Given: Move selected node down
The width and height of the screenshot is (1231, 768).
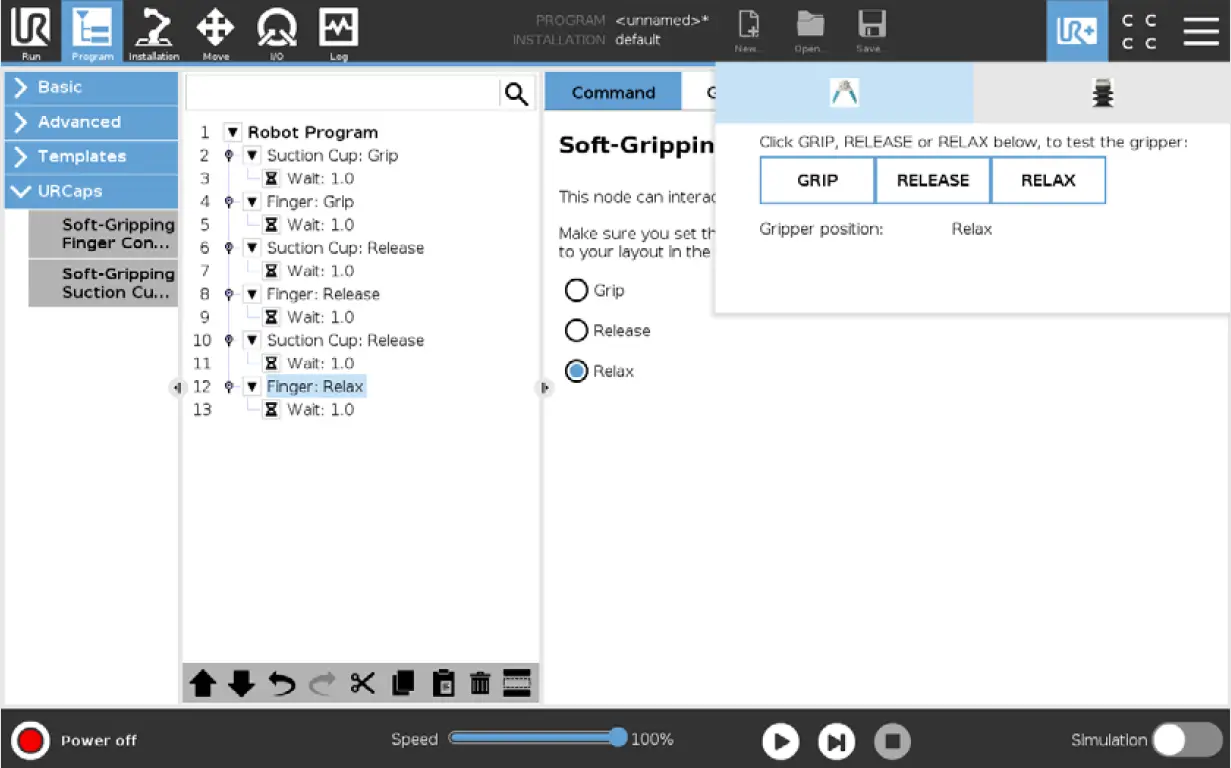Looking at the screenshot, I should [242, 684].
